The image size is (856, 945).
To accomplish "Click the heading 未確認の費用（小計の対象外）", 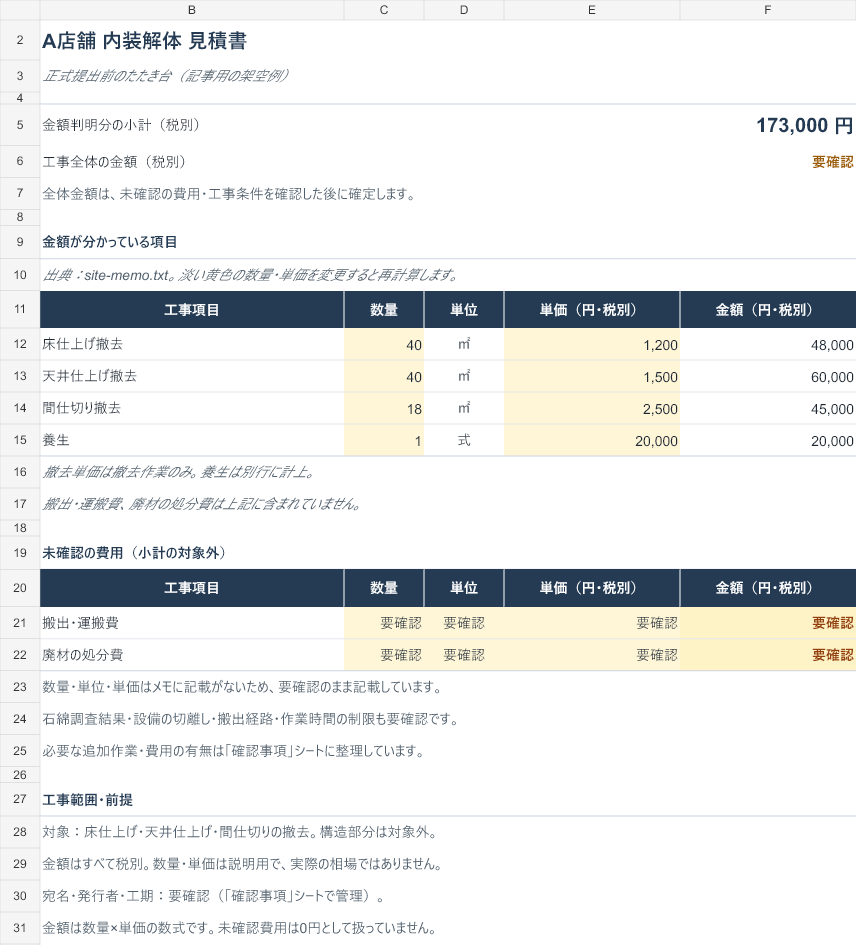I will click(134, 553).
